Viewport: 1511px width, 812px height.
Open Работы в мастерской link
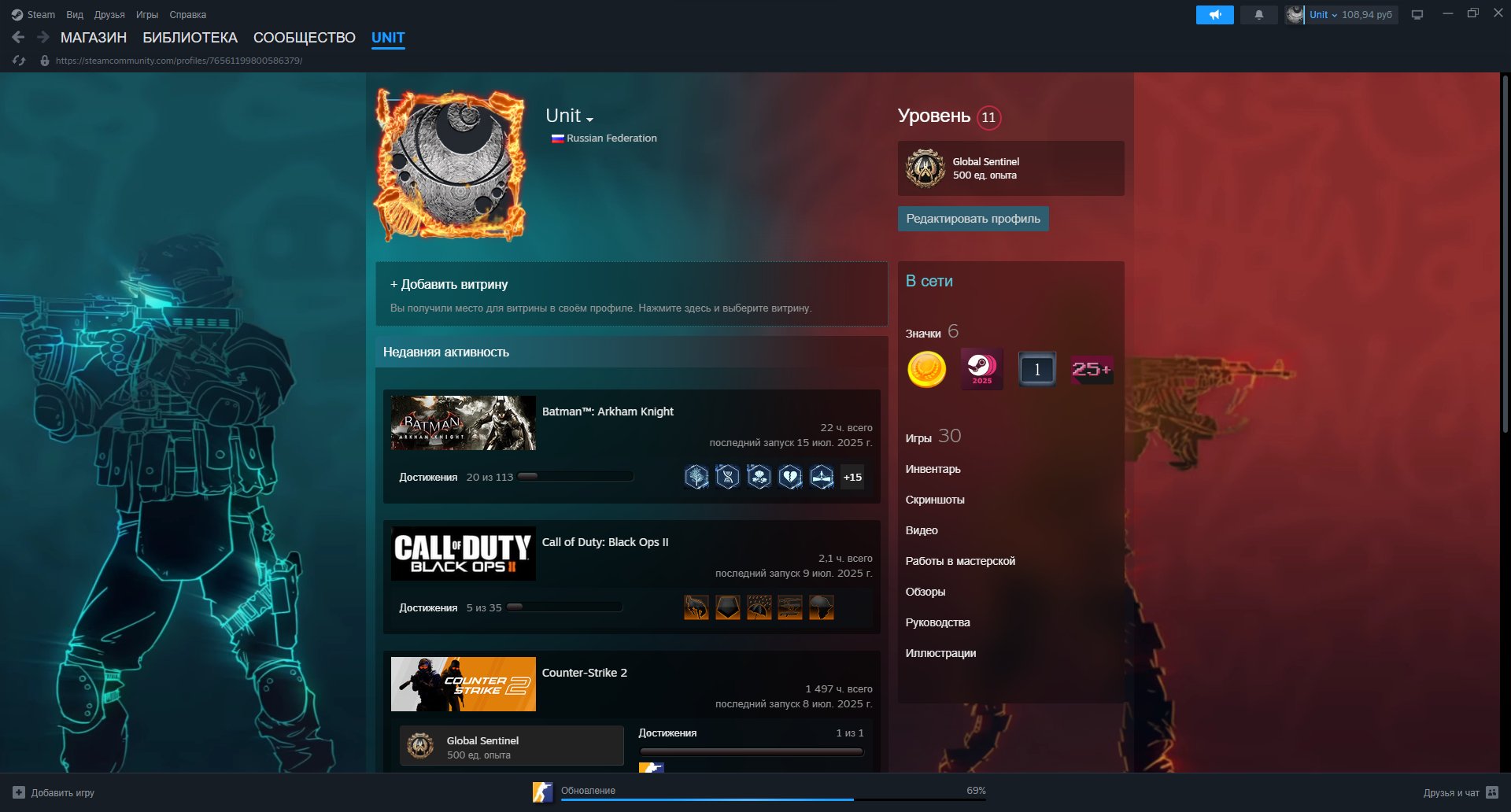click(960, 561)
